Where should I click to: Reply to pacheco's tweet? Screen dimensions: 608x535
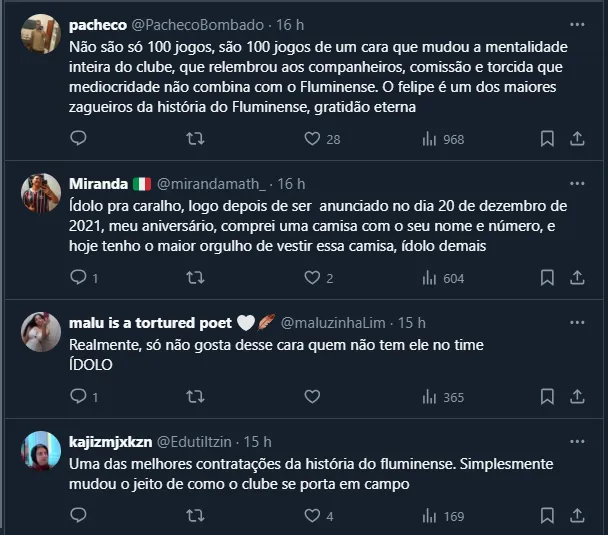(x=79, y=139)
